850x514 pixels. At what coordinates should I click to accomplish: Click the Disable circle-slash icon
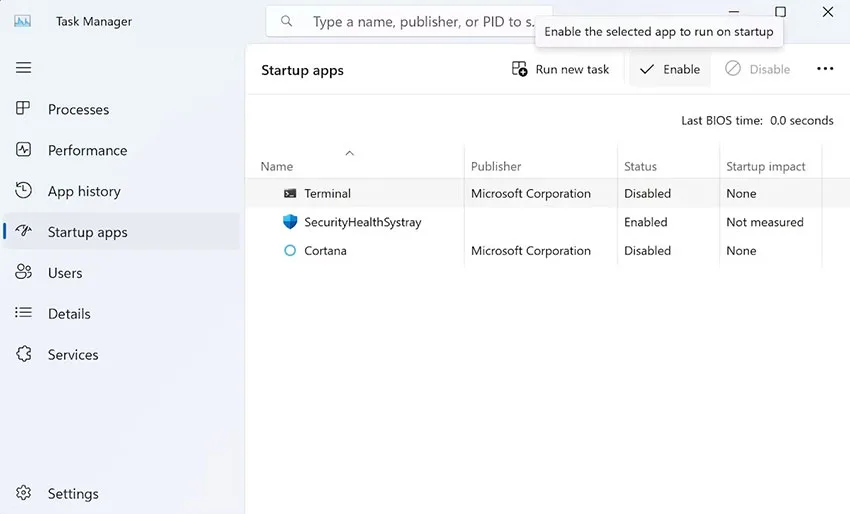click(x=733, y=68)
